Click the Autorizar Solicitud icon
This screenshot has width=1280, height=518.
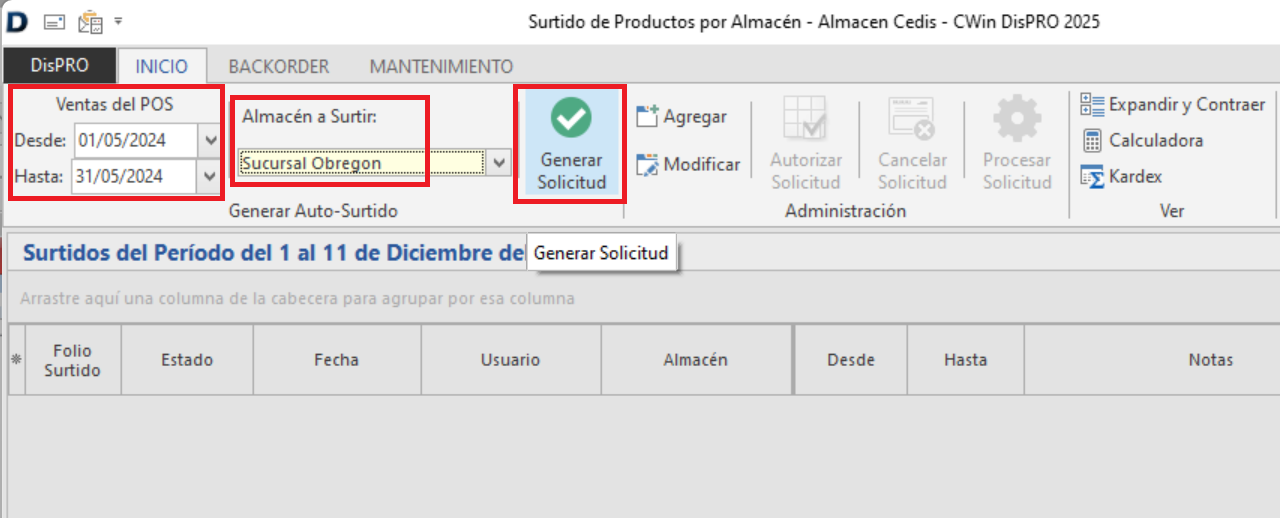tap(805, 121)
